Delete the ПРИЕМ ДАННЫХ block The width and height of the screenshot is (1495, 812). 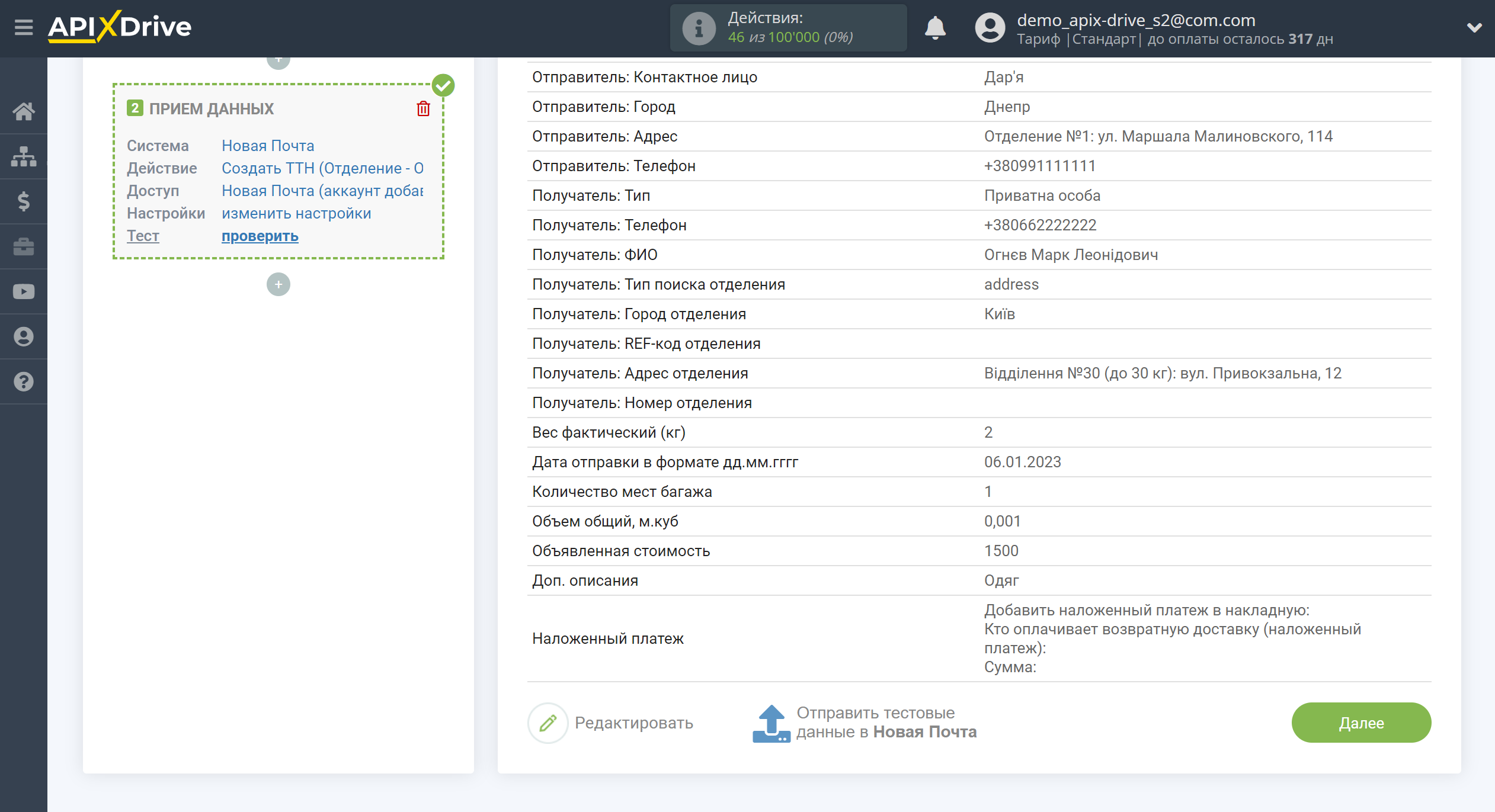(x=423, y=108)
